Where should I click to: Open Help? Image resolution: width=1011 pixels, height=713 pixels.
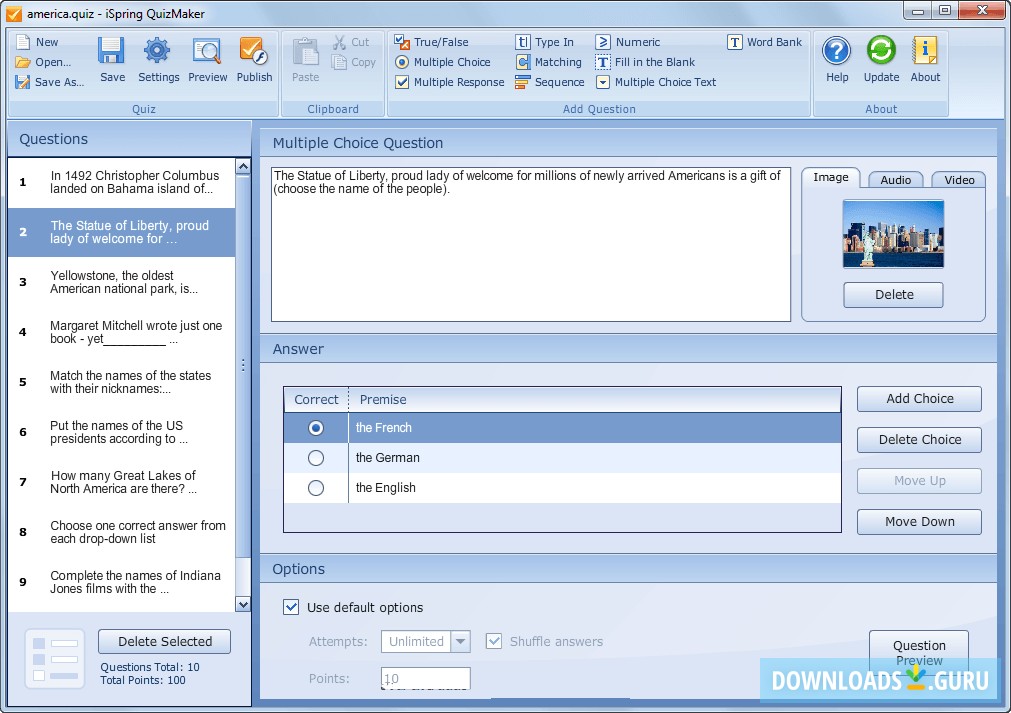(x=837, y=60)
